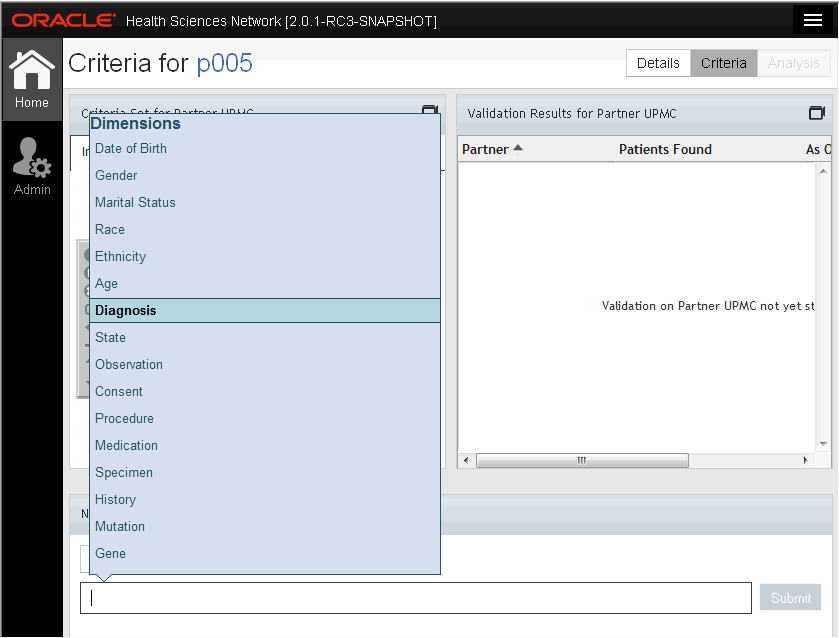Maximize the Validation Results panel
This screenshot has height=638, width=839.
click(817, 113)
